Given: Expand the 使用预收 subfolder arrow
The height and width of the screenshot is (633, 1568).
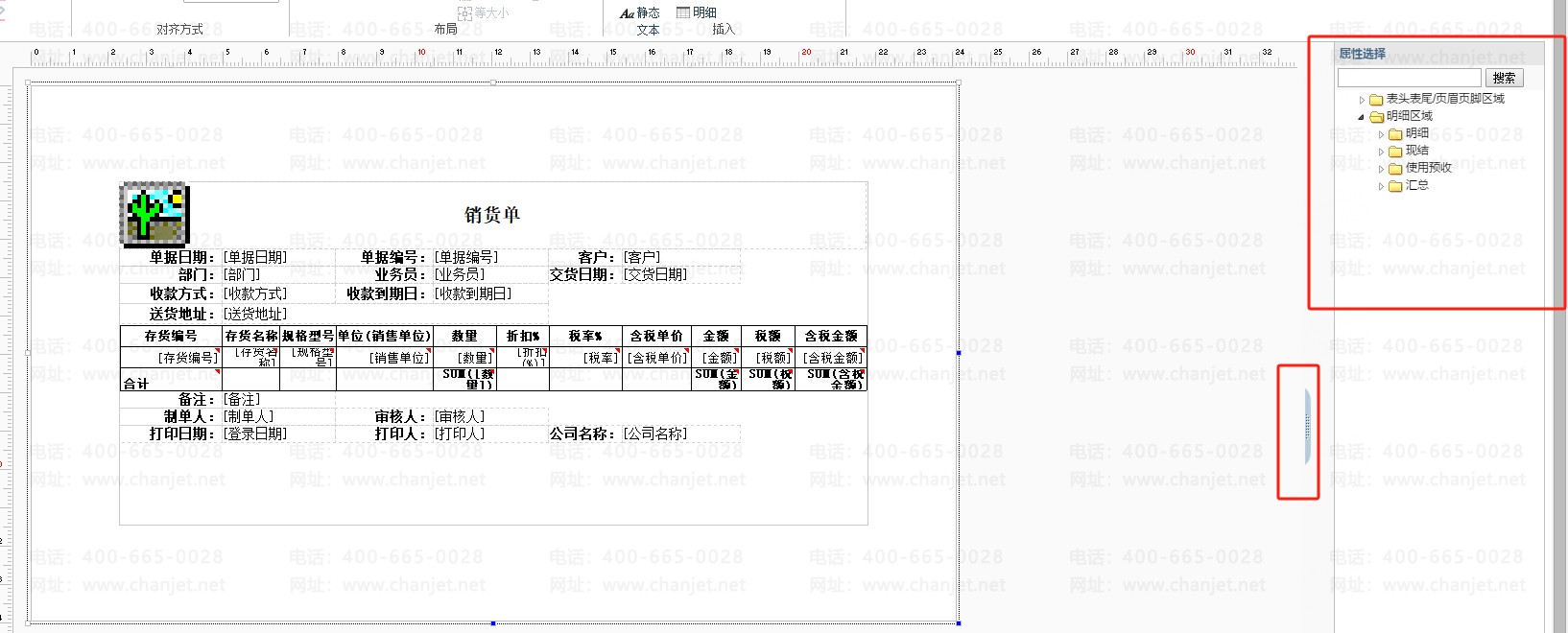Looking at the screenshot, I should pyautogui.click(x=1382, y=169).
